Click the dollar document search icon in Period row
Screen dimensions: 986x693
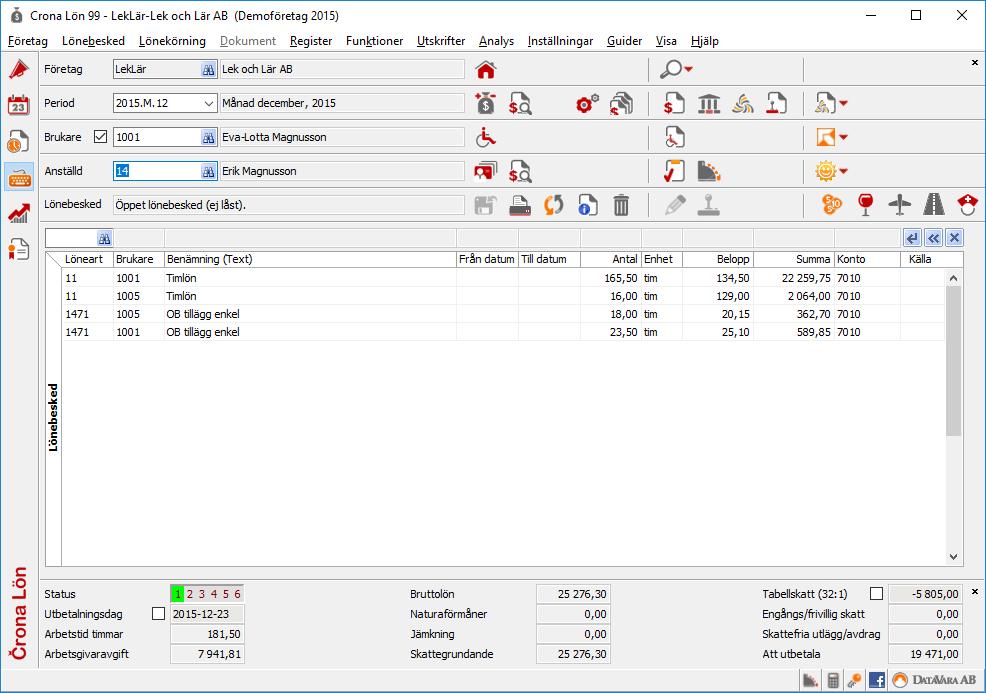tap(520, 103)
